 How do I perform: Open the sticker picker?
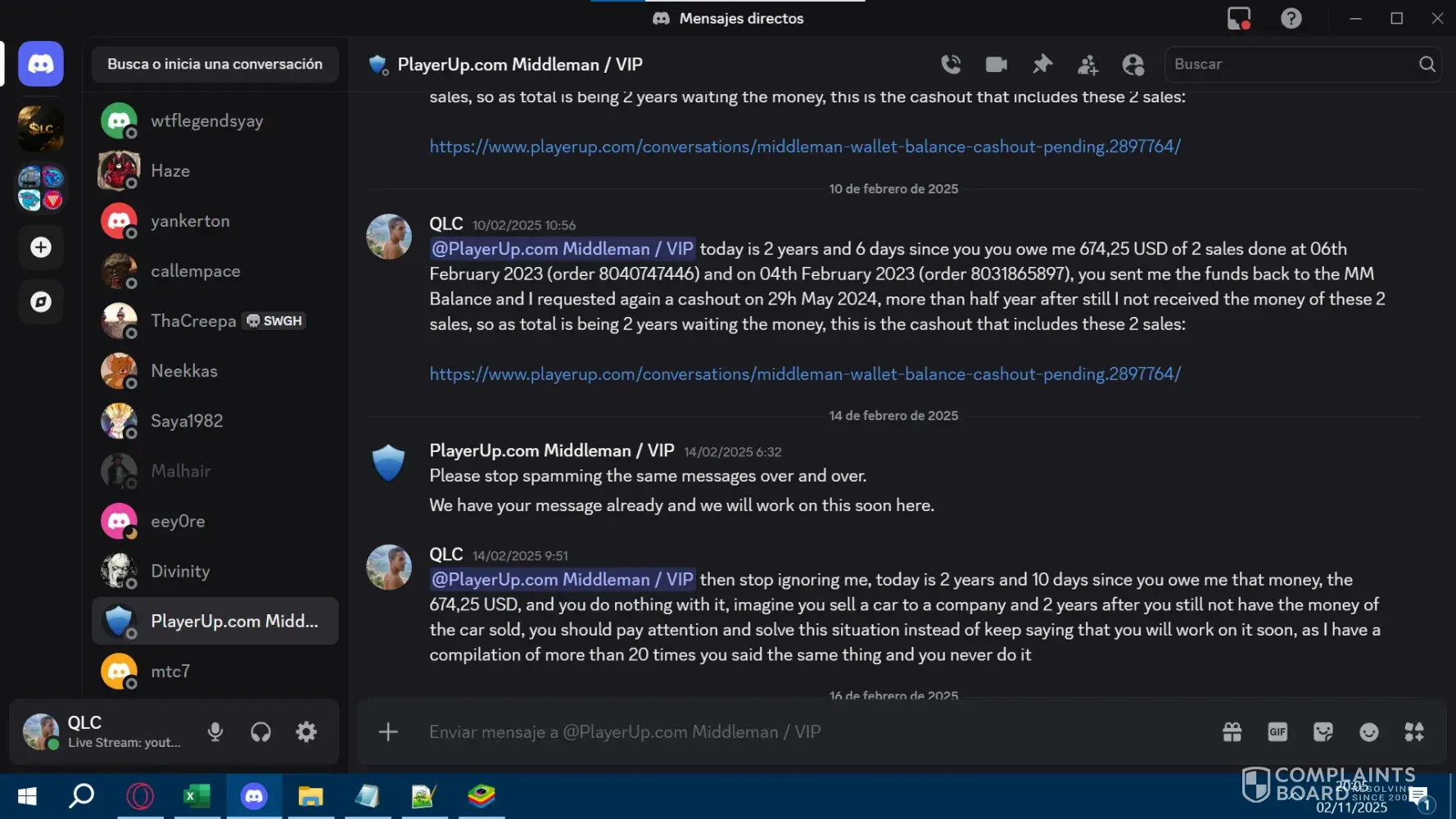pyautogui.click(x=1323, y=731)
